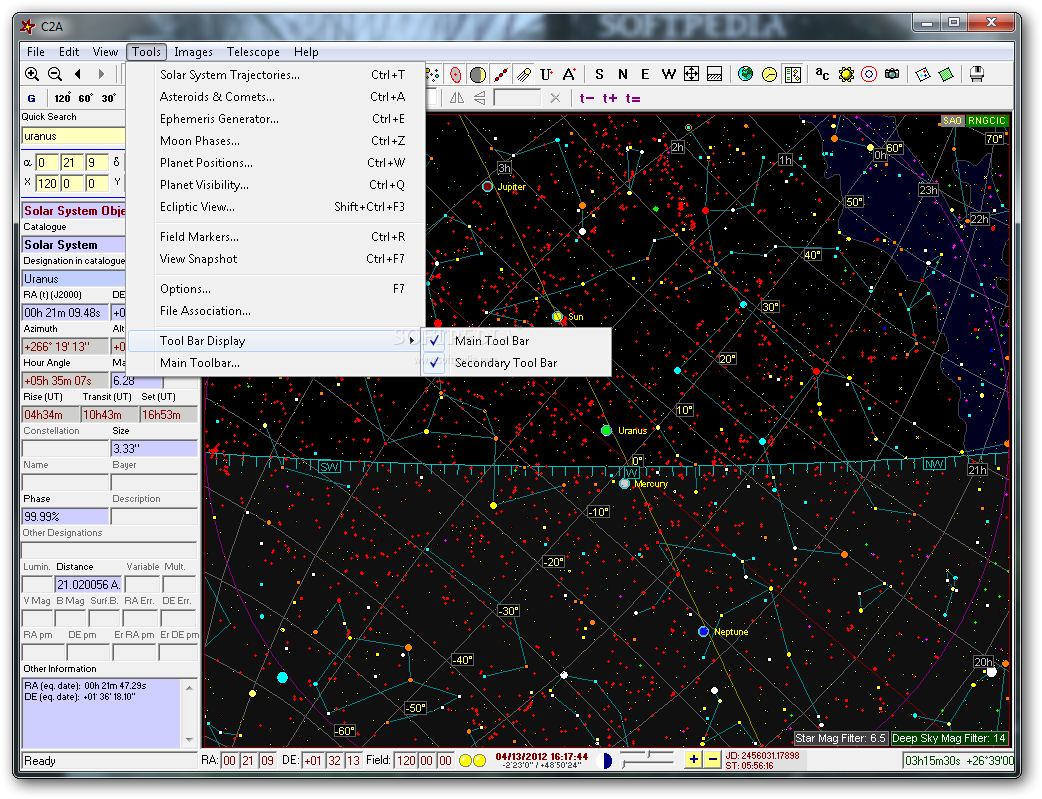The height and width of the screenshot is (799, 1042).
Task: Click the Neptune planet on the sky map
Action: click(x=703, y=631)
